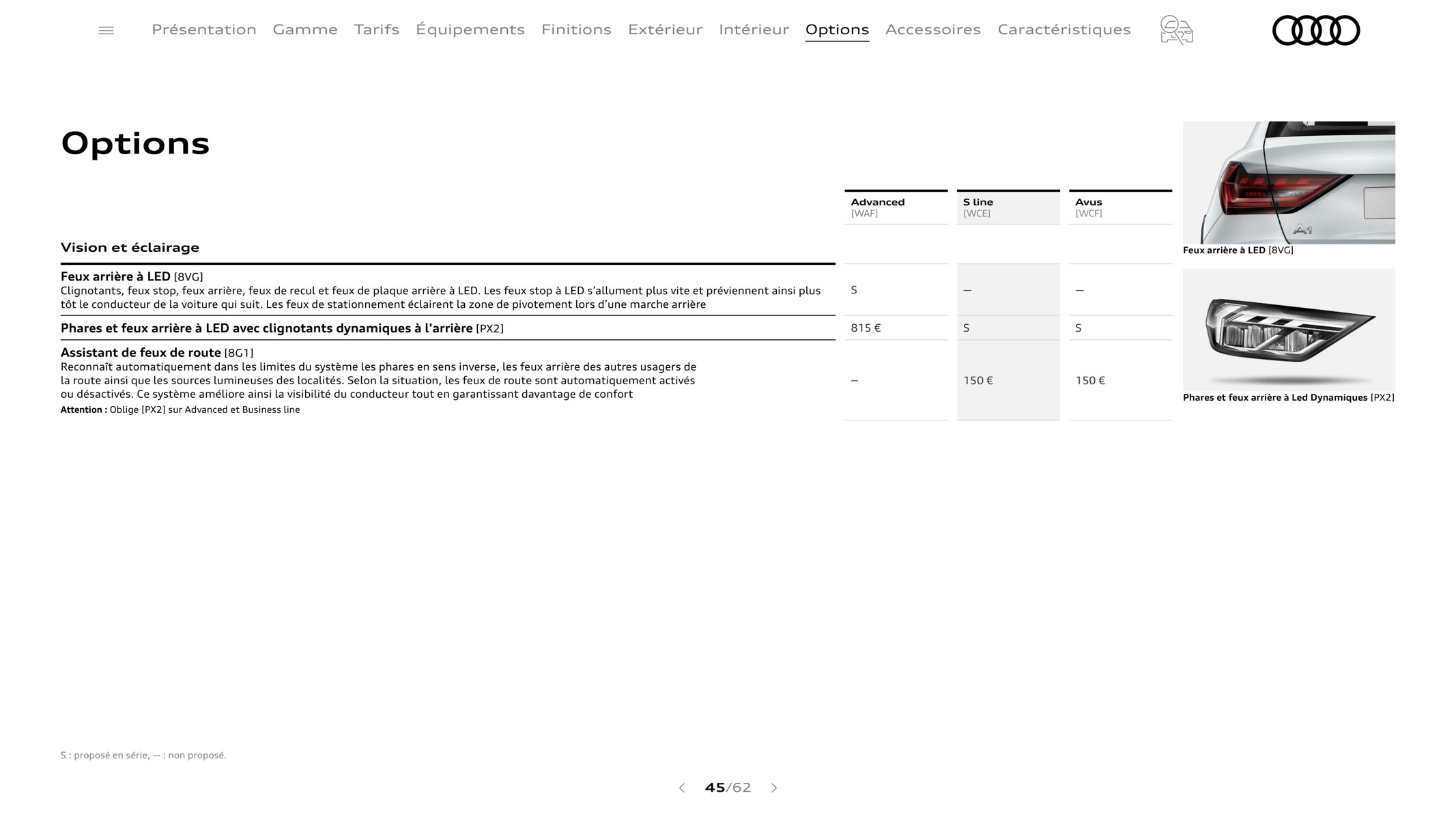Click the S line 150 € price
Screen dimensions: 1456x819
tap(978, 380)
